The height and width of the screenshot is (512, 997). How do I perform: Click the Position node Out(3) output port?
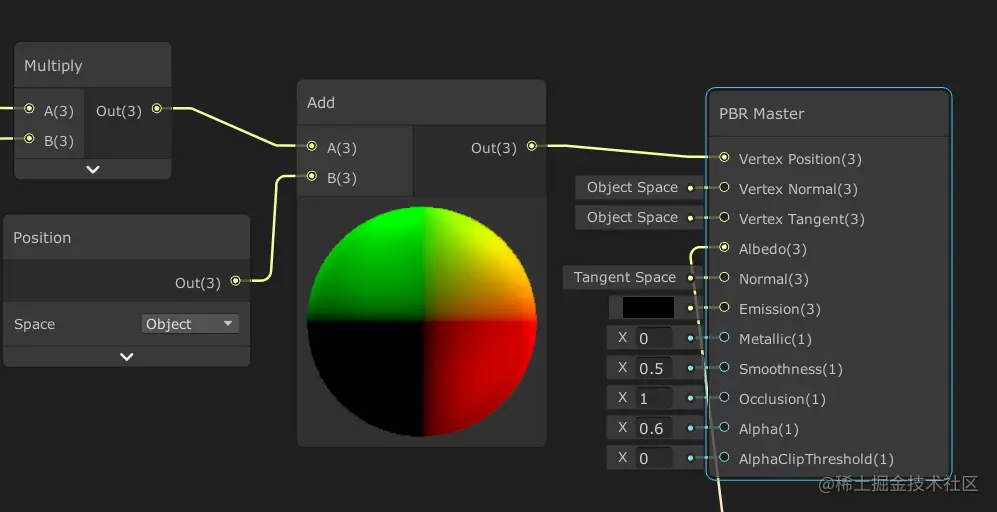point(235,280)
